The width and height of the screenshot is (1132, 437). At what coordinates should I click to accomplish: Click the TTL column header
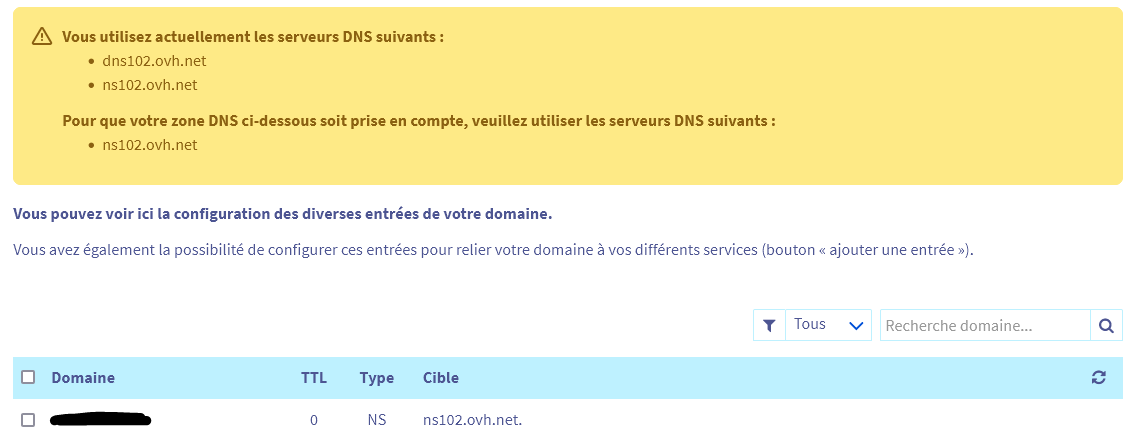314,378
